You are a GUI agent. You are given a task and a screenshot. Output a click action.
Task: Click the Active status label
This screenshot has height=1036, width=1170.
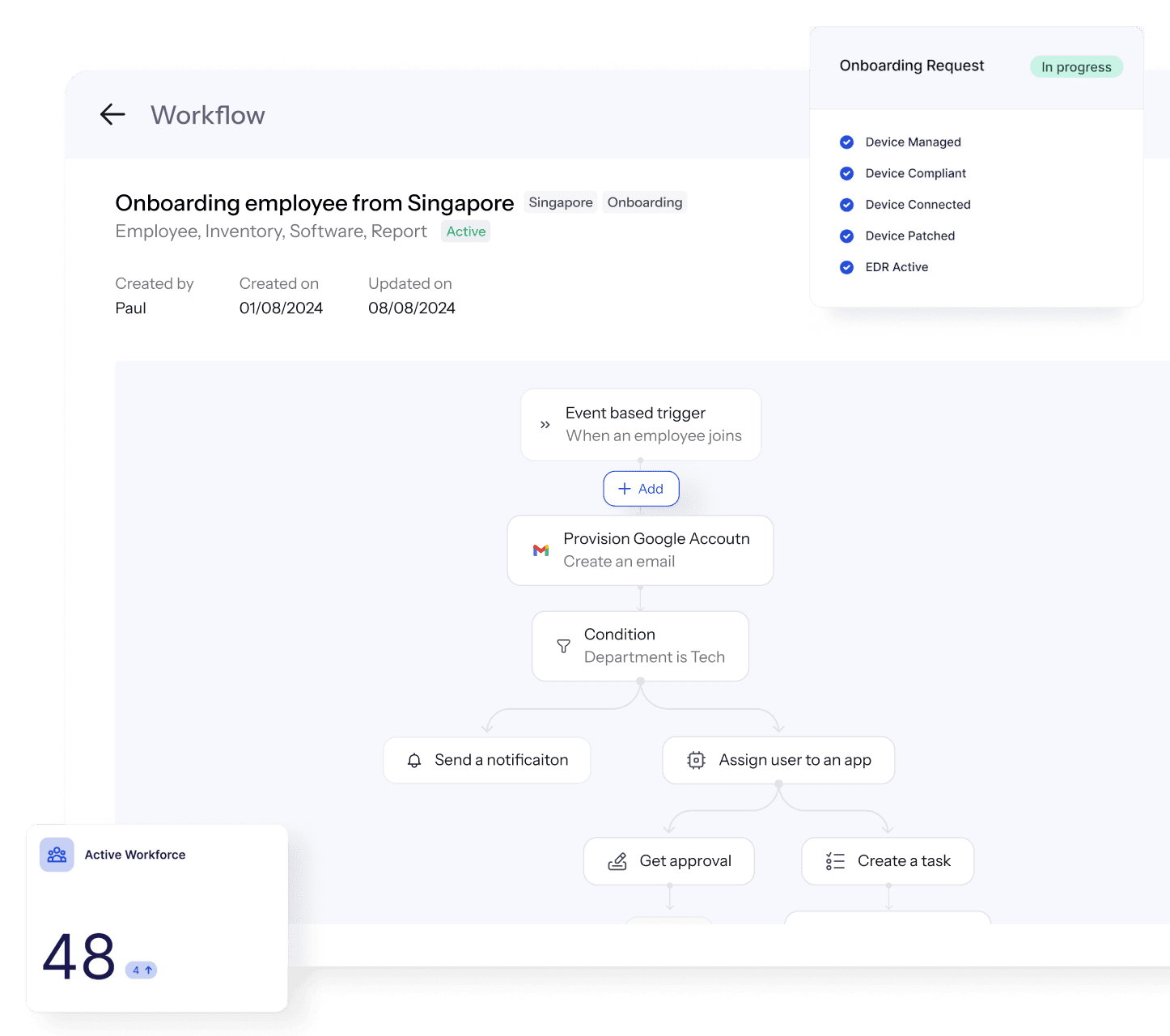pos(466,231)
